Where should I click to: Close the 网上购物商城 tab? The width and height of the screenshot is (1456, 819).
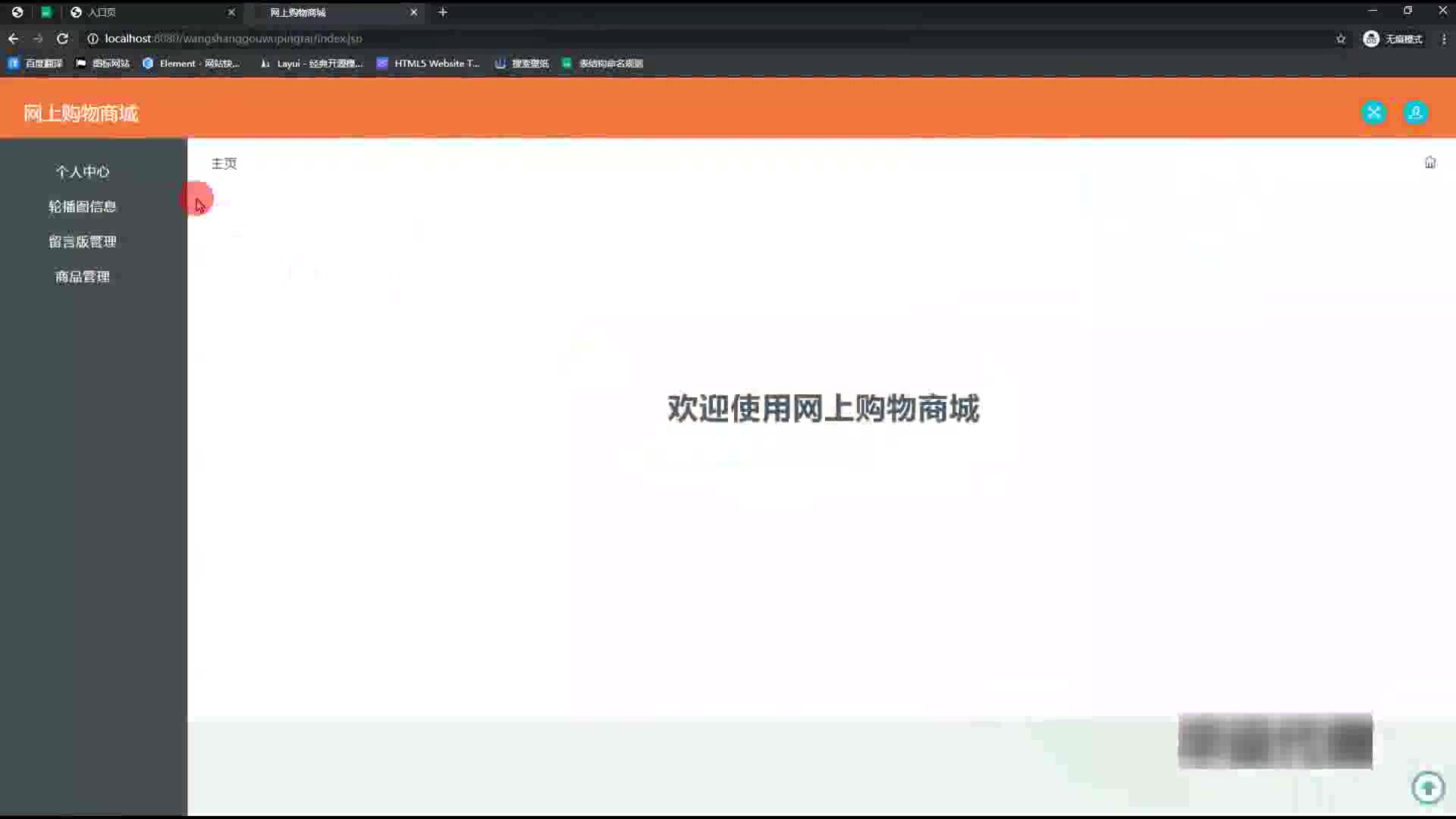coord(413,12)
